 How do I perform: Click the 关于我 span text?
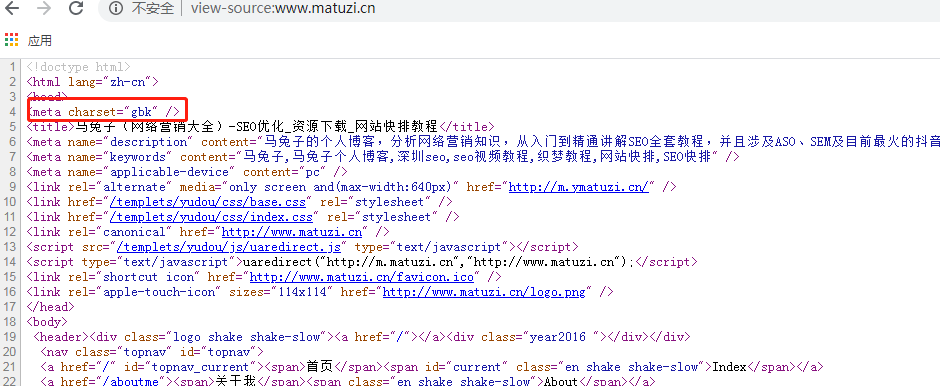[236, 381]
